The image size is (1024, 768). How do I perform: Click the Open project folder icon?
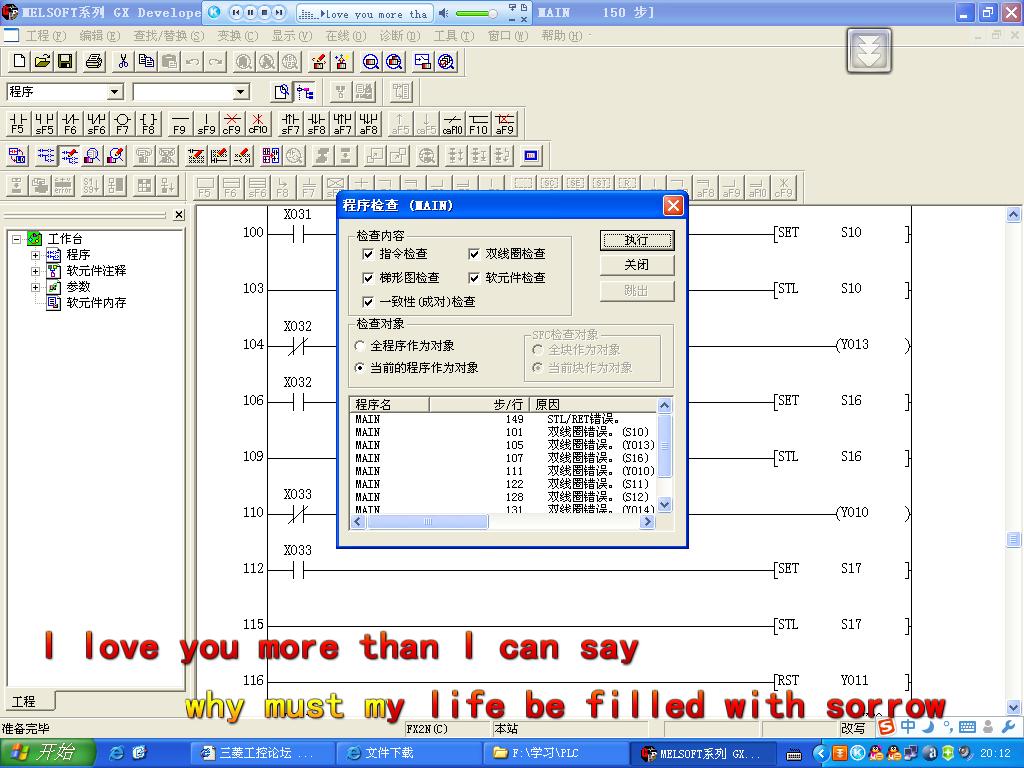[x=42, y=61]
